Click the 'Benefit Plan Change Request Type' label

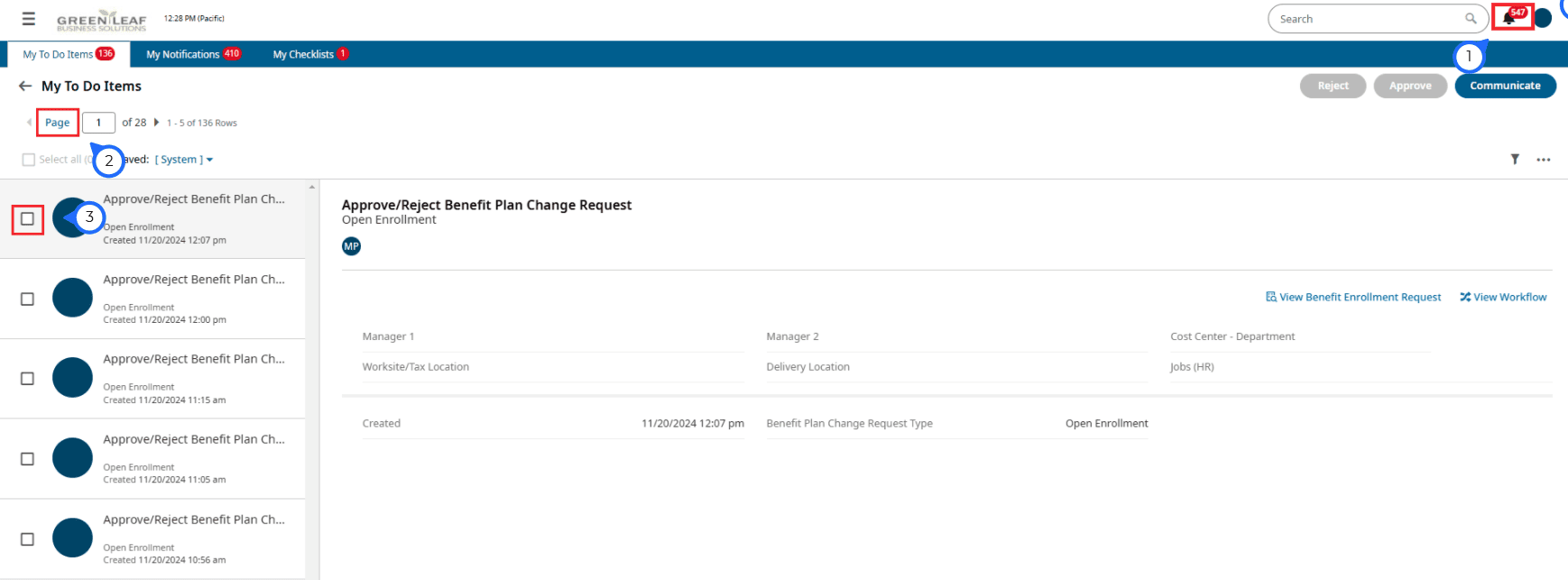[849, 423]
